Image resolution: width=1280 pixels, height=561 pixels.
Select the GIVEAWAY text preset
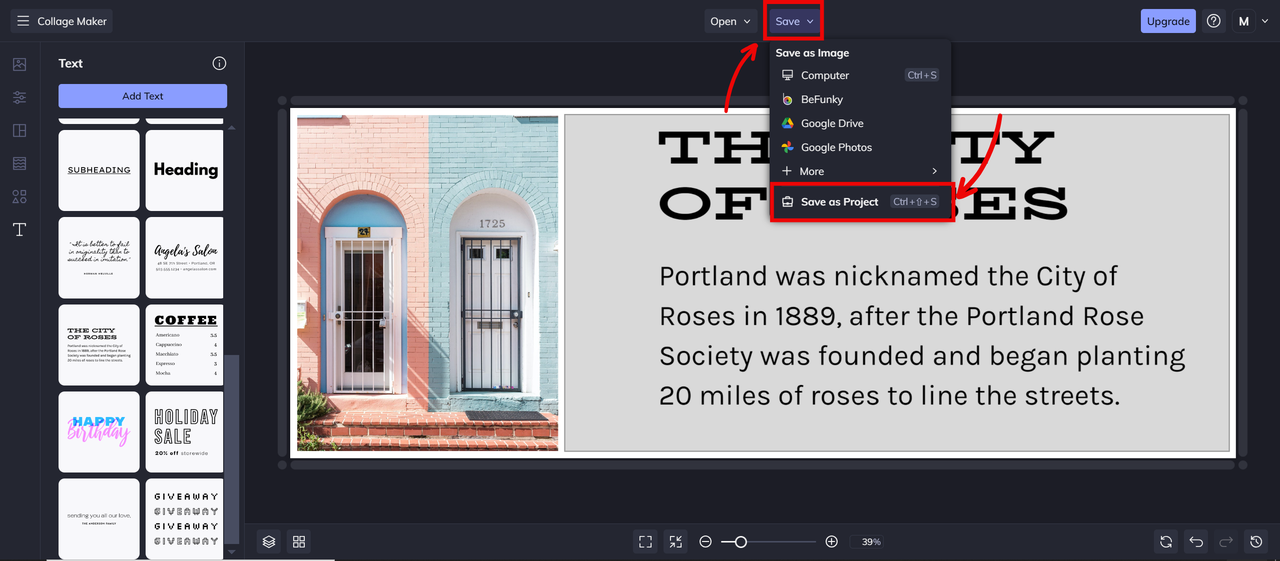click(185, 519)
